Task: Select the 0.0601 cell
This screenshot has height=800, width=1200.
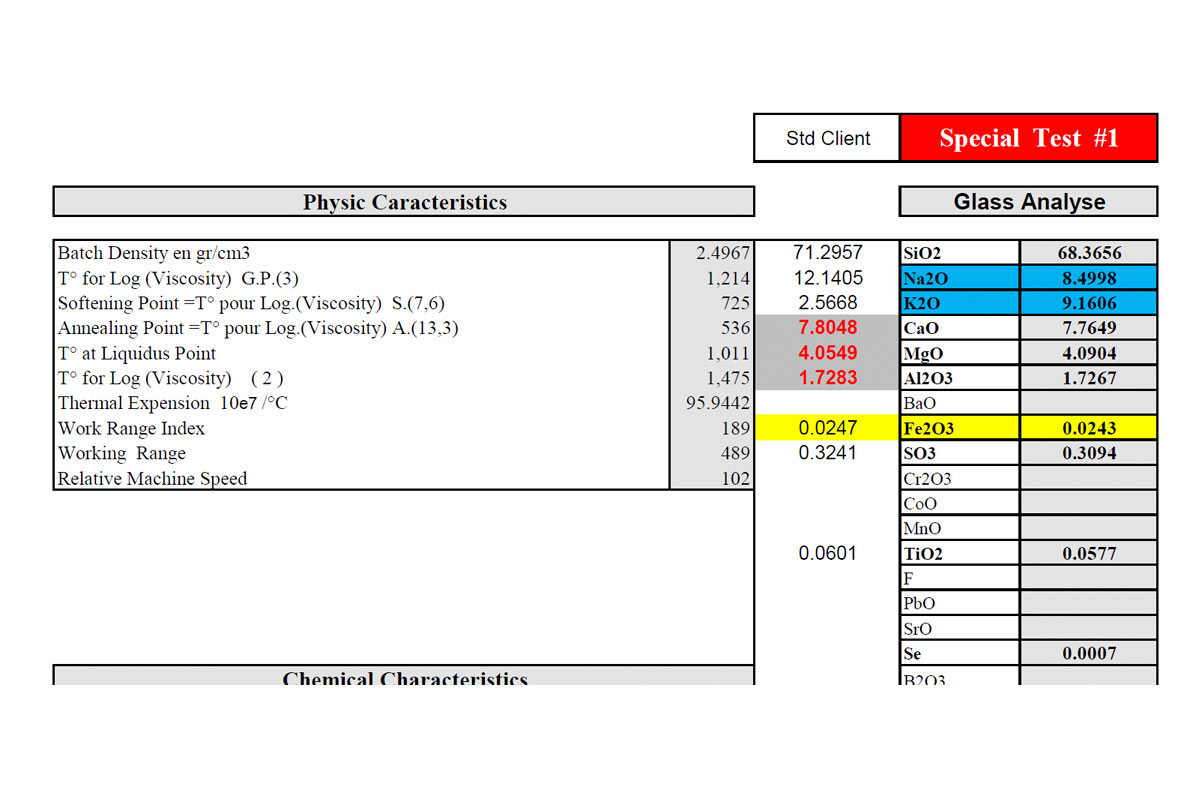Action: [827, 553]
